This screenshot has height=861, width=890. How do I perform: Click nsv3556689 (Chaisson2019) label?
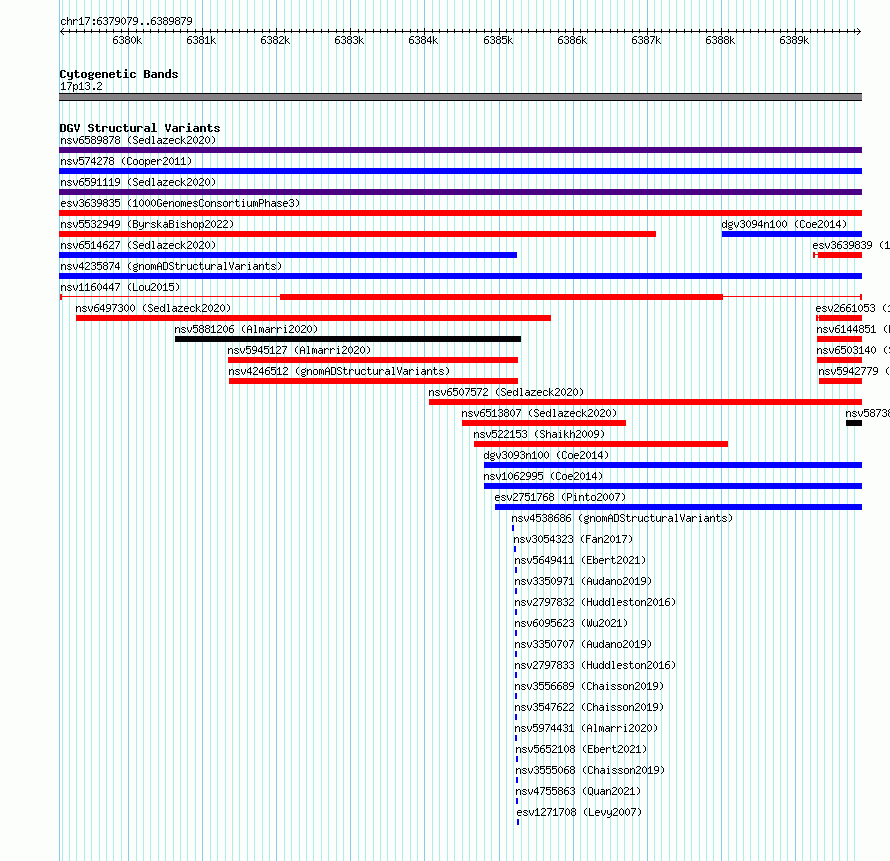pyautogui.click(x=589, y=686)
